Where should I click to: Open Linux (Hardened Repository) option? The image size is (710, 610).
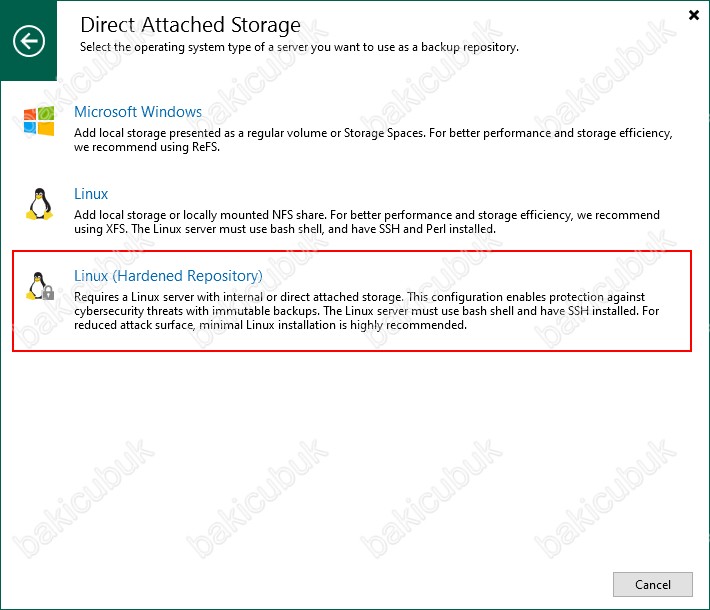(168, 276)
